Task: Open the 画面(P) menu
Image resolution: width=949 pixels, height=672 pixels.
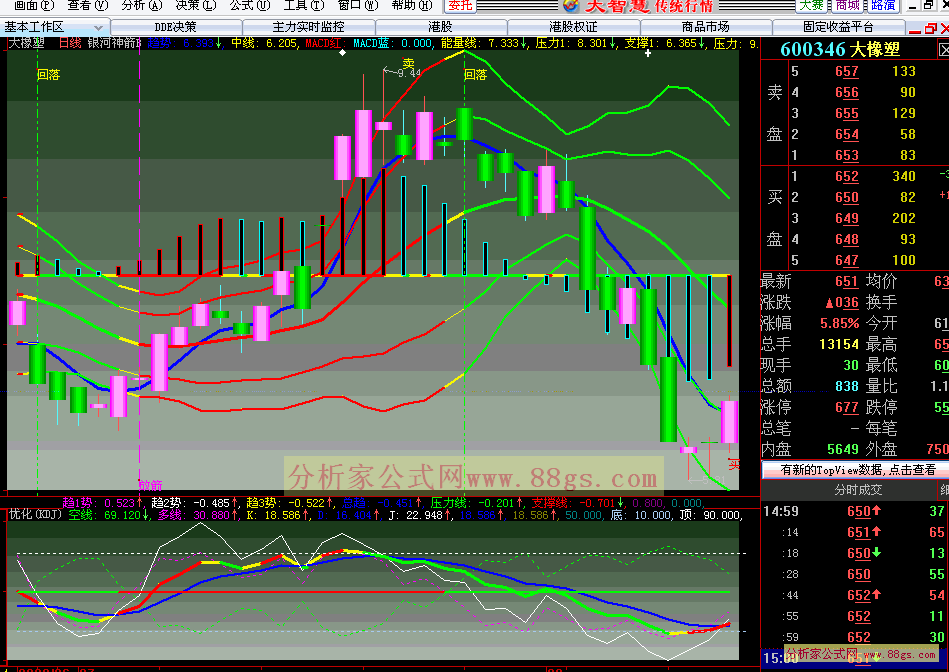Action: (x=33, y=5)
